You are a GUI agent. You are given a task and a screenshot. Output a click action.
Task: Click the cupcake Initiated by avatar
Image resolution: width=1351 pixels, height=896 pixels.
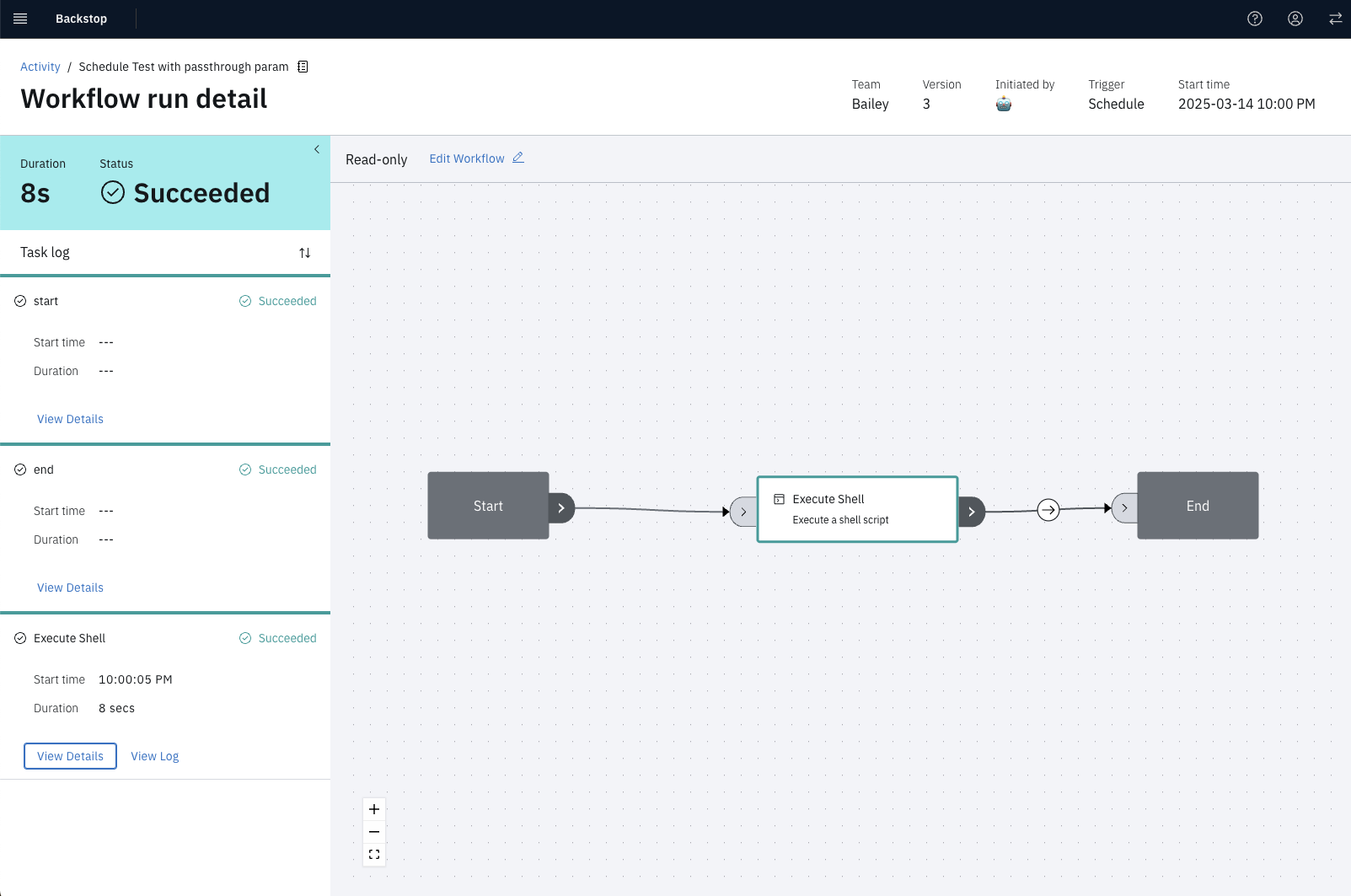(1003, 104)
